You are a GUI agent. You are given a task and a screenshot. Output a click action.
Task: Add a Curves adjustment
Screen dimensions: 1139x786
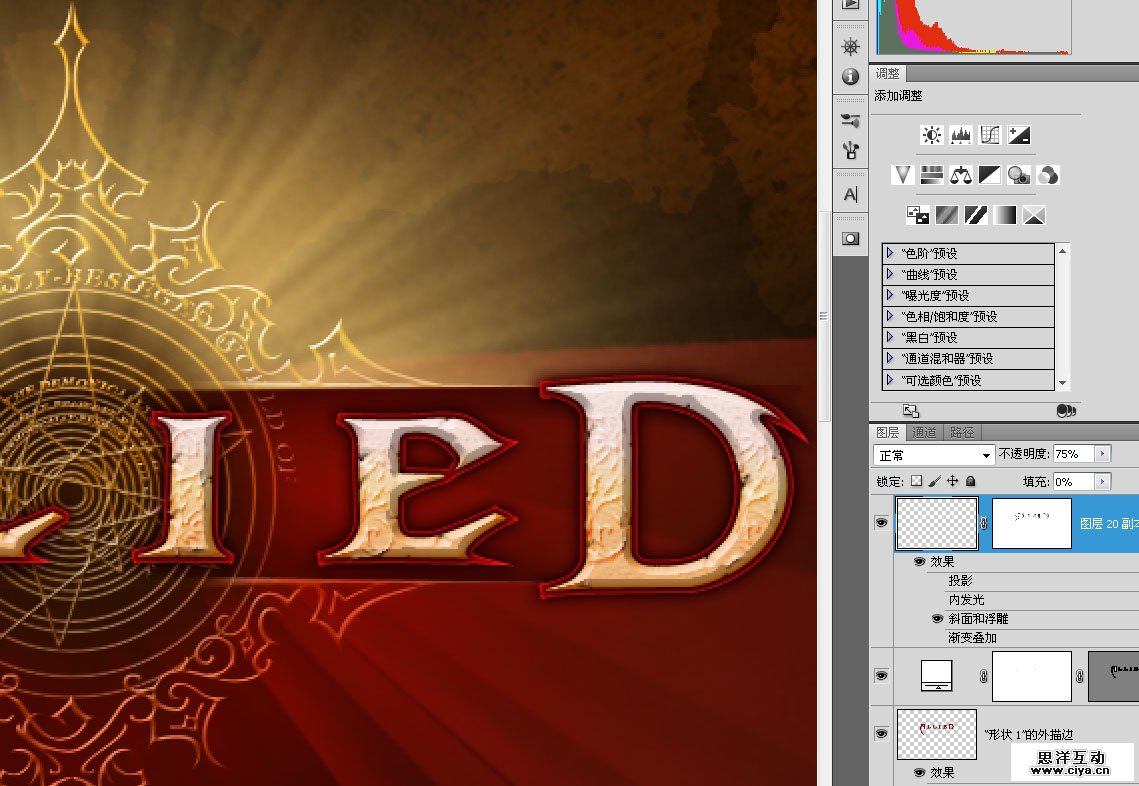point(990,135)
